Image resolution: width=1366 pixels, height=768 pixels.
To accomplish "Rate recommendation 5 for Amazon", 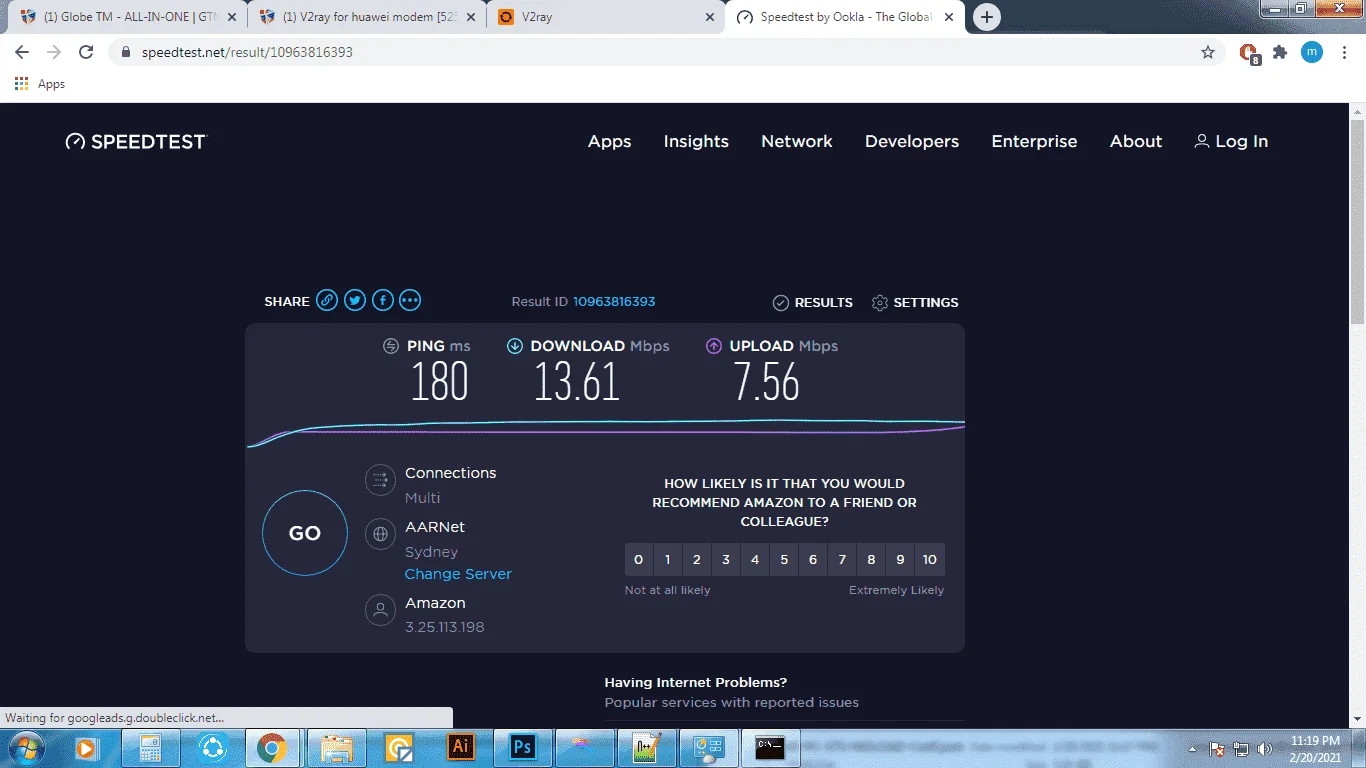I will click(784, 560).
